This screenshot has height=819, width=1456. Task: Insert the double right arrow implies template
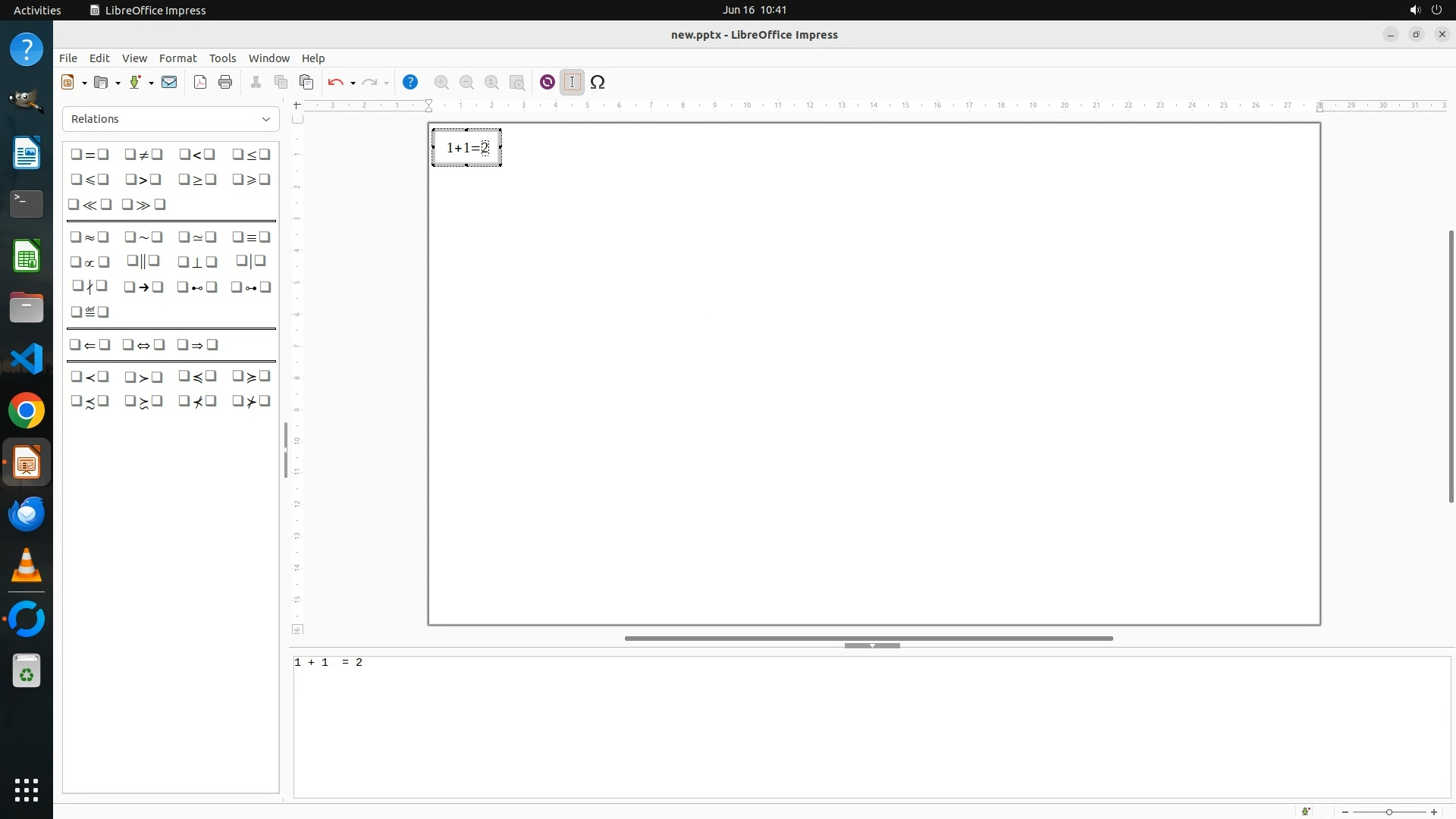(197, 345)
